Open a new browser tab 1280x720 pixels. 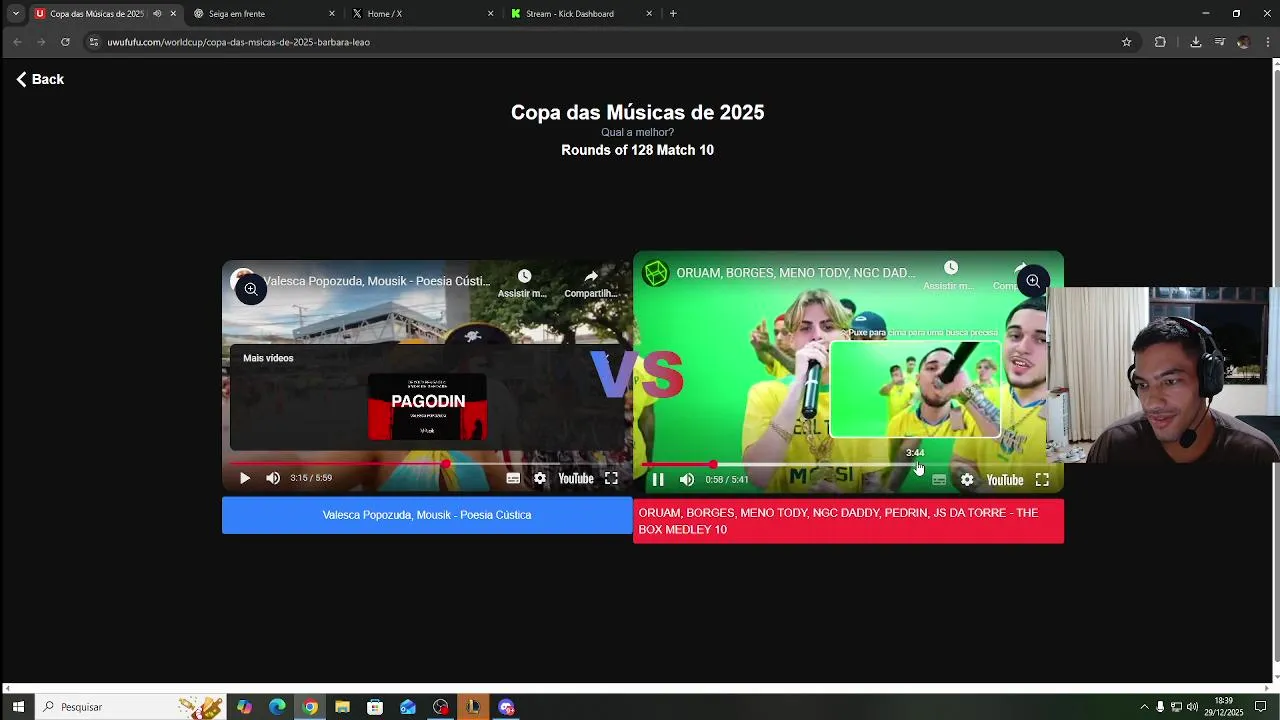pos(673,14)
